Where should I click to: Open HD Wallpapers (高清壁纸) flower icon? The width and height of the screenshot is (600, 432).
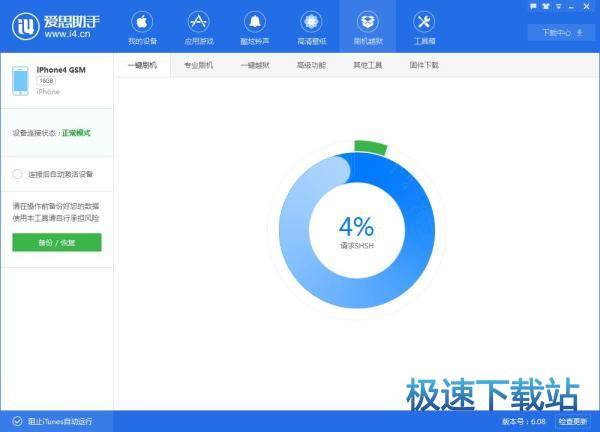click(311, 28)
